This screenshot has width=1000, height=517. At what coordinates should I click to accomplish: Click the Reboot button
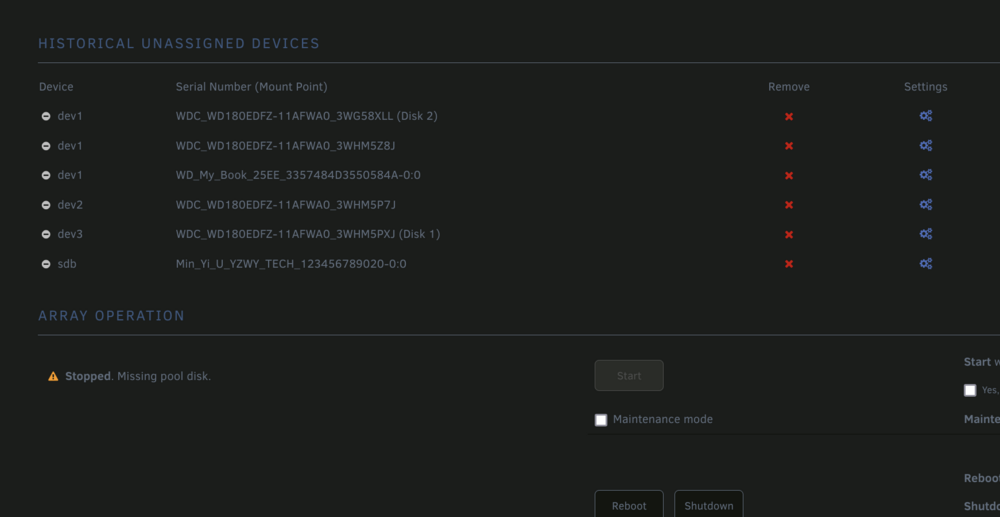pyautogui.click(x=629, y=504)
